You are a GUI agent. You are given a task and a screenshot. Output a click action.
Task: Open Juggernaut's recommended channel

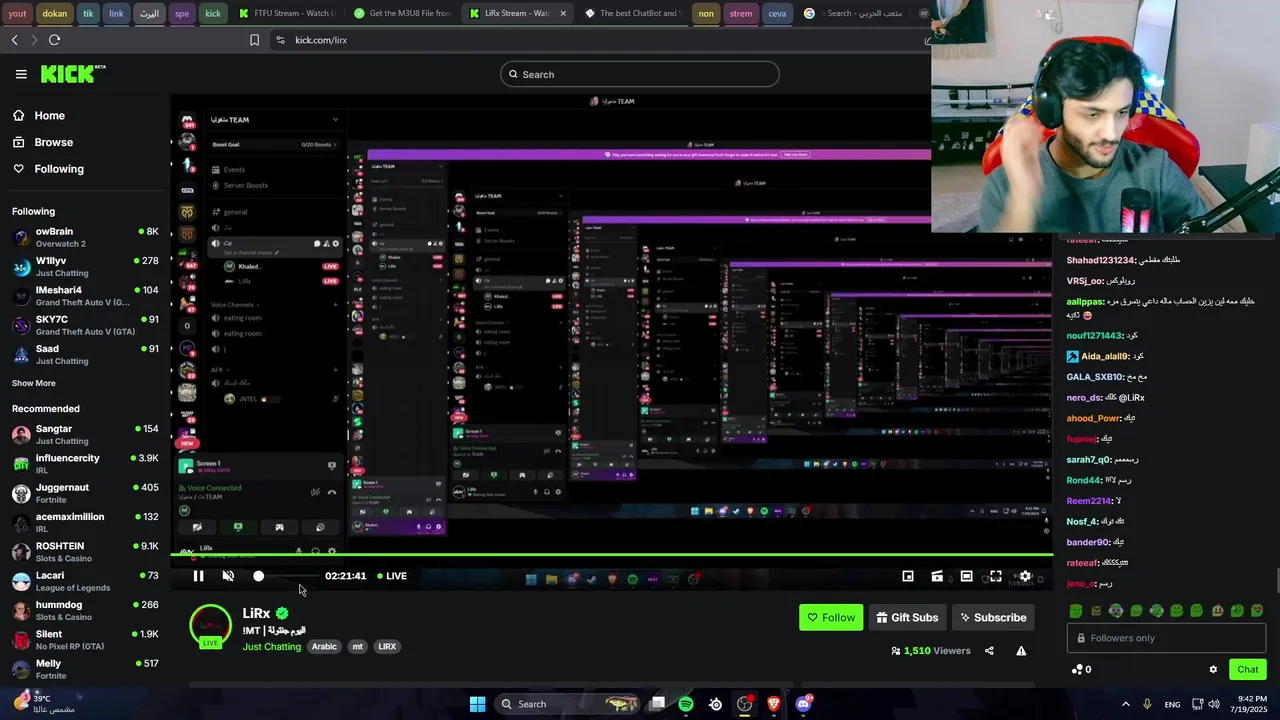click(x=85, y=493)
